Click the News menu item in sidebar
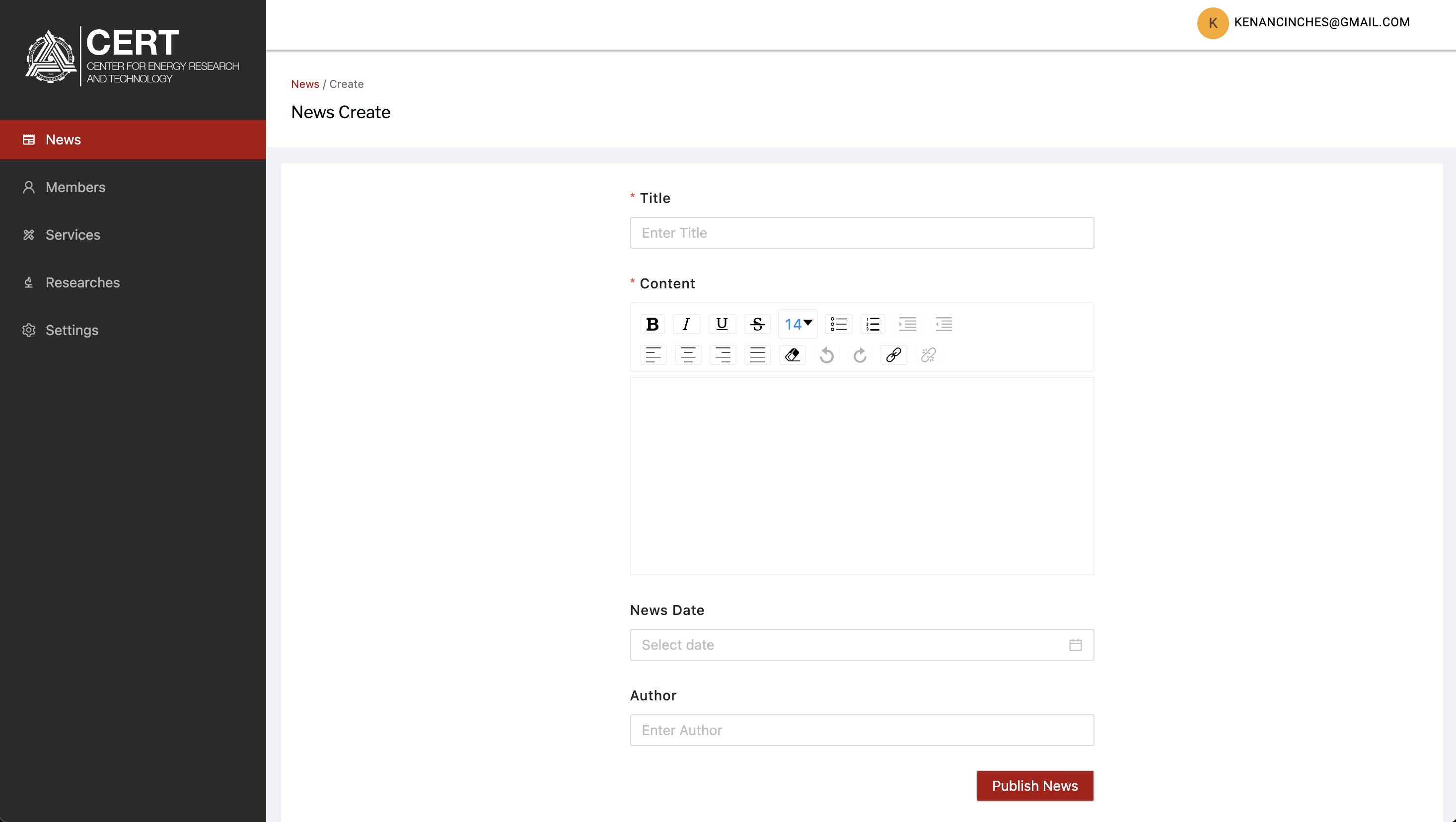This screenshot has width=1456, height=822. point(63,139)
